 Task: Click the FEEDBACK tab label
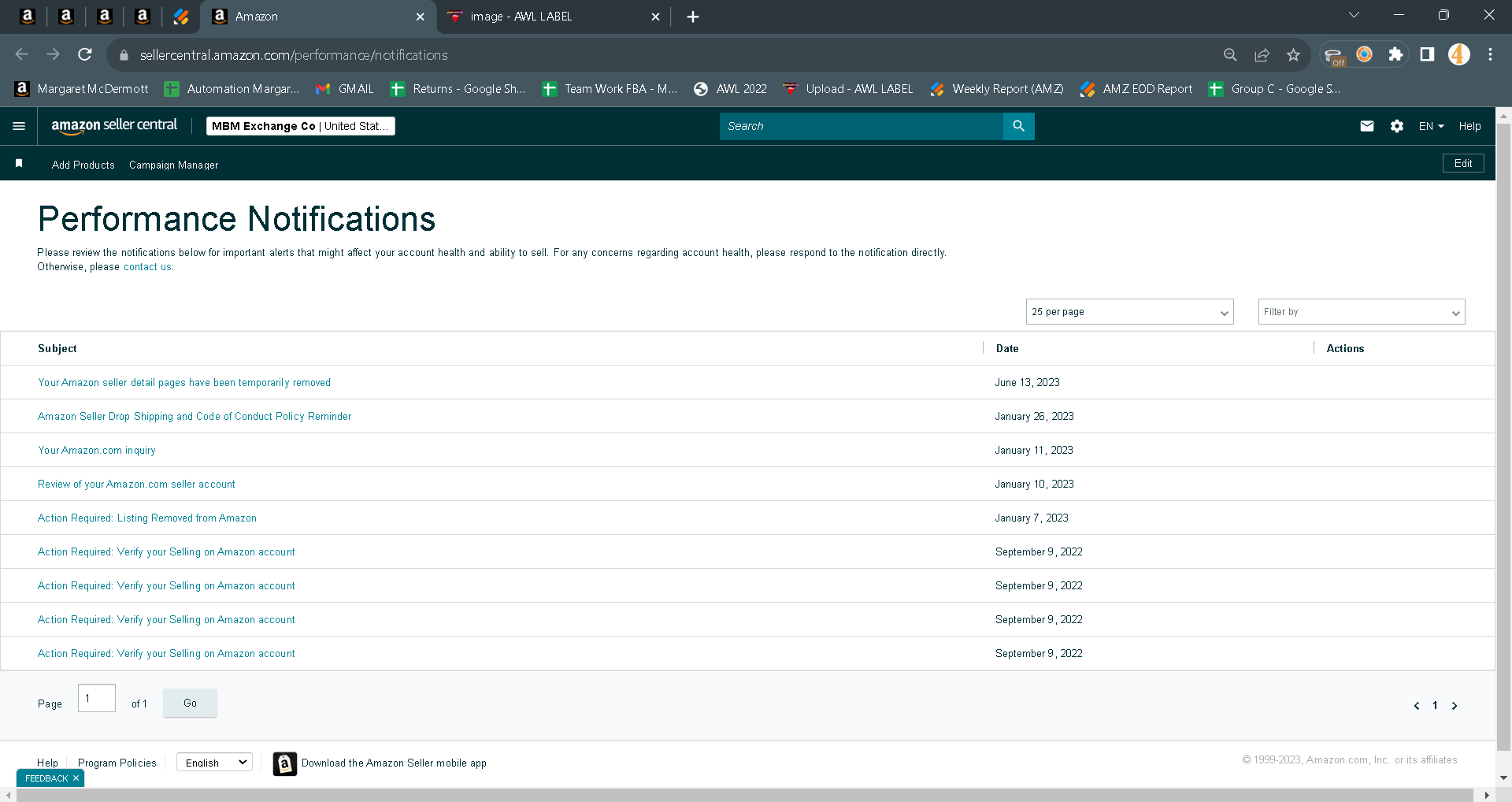[46, 778]
